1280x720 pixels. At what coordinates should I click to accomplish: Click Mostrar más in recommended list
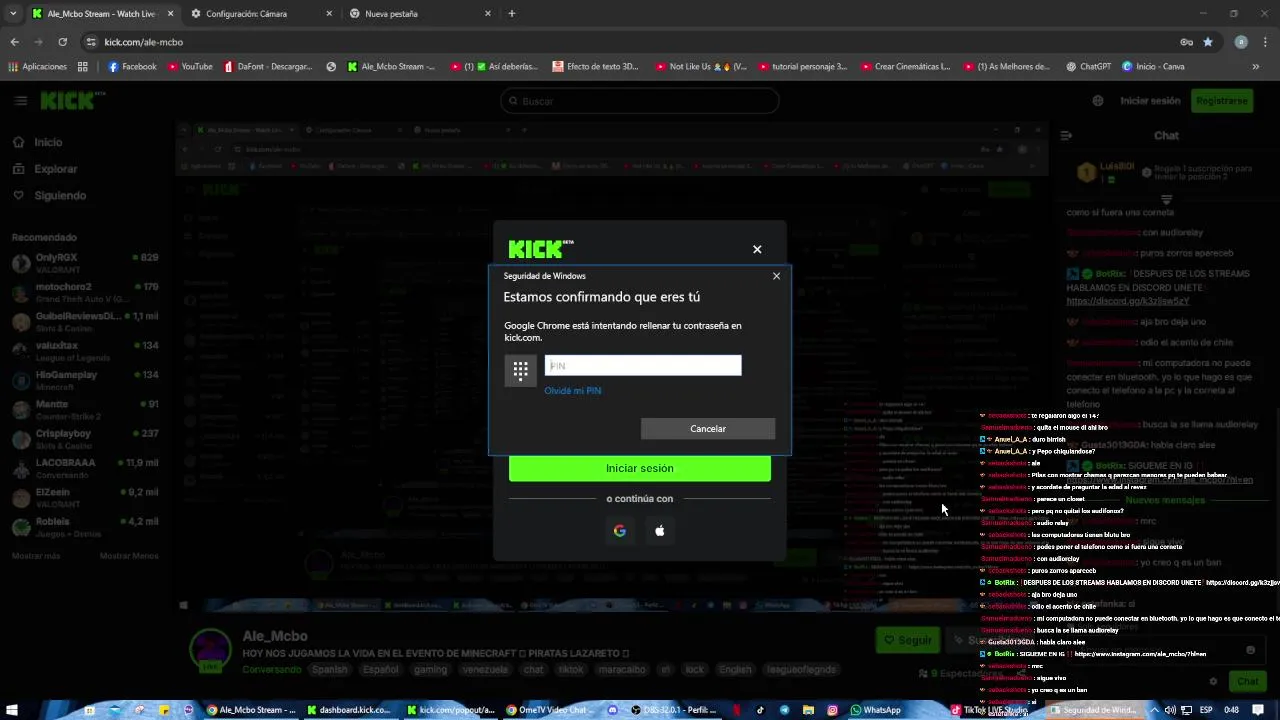point(36,556)
